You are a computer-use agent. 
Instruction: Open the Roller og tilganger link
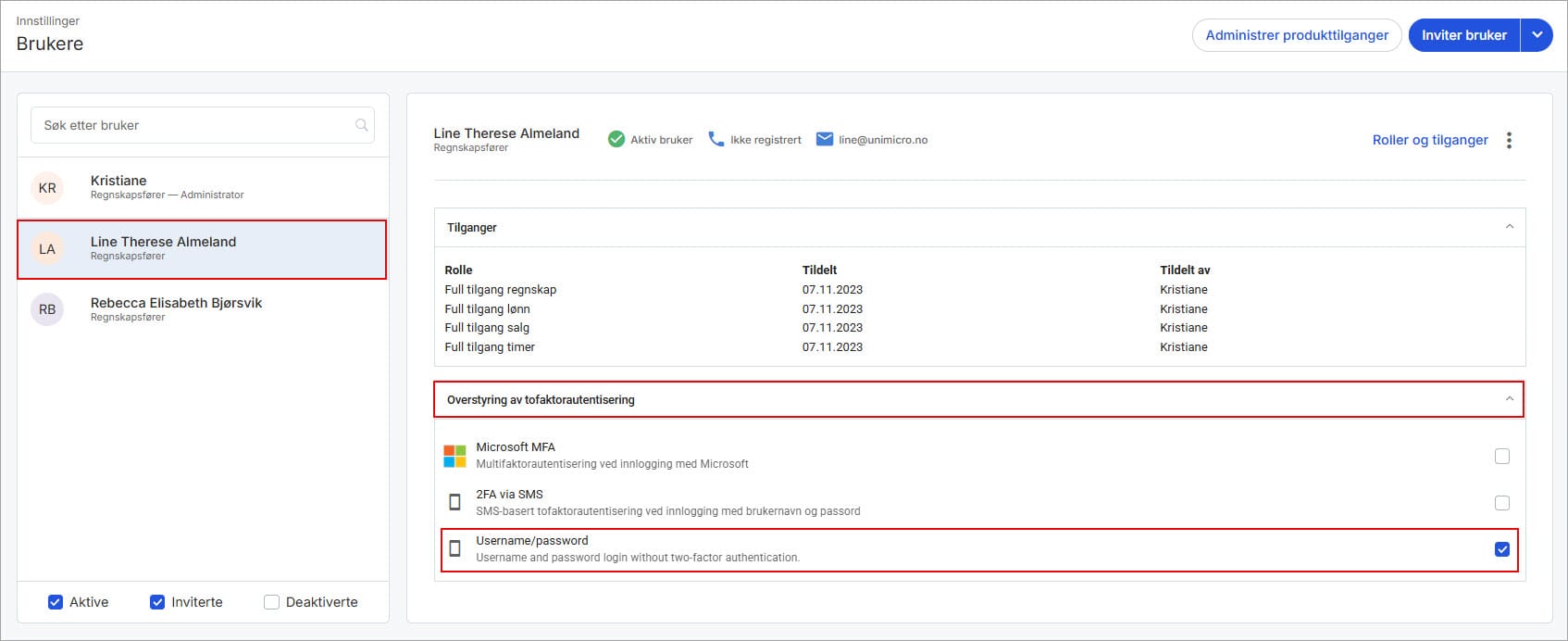[1430, 140]
